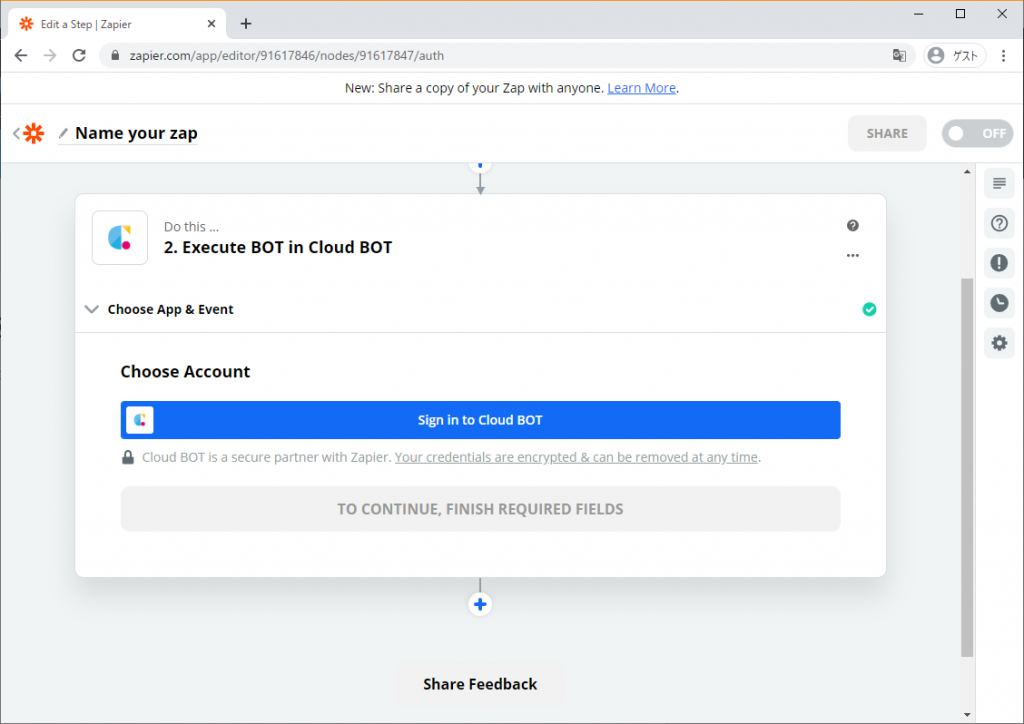Image resolution: width=1024 pixels, height=724 pixels.
Task: Open the zap outline sidebar icon
Action: point(999,183)
